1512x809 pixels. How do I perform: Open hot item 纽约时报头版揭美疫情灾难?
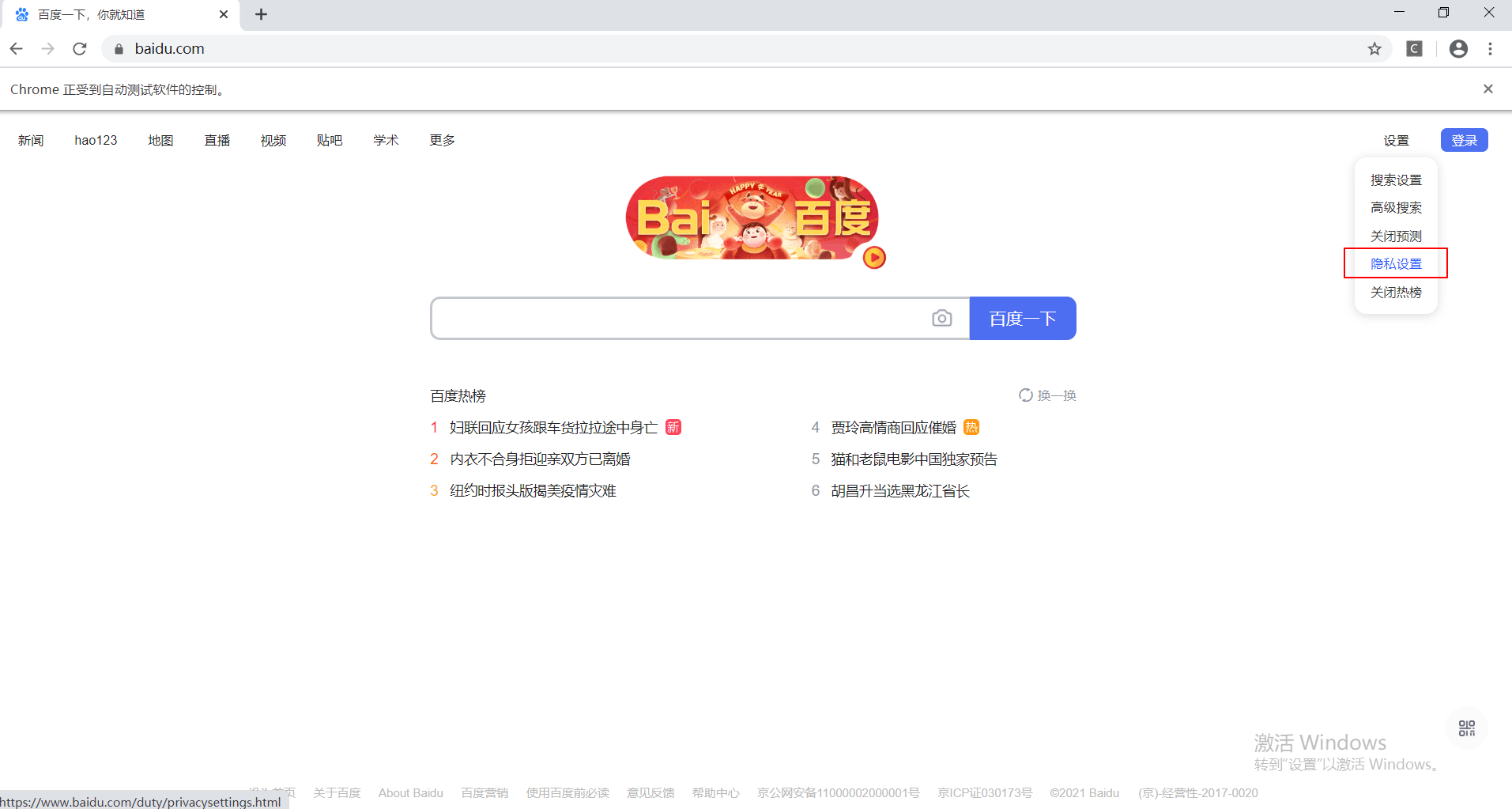pos(533,491)
